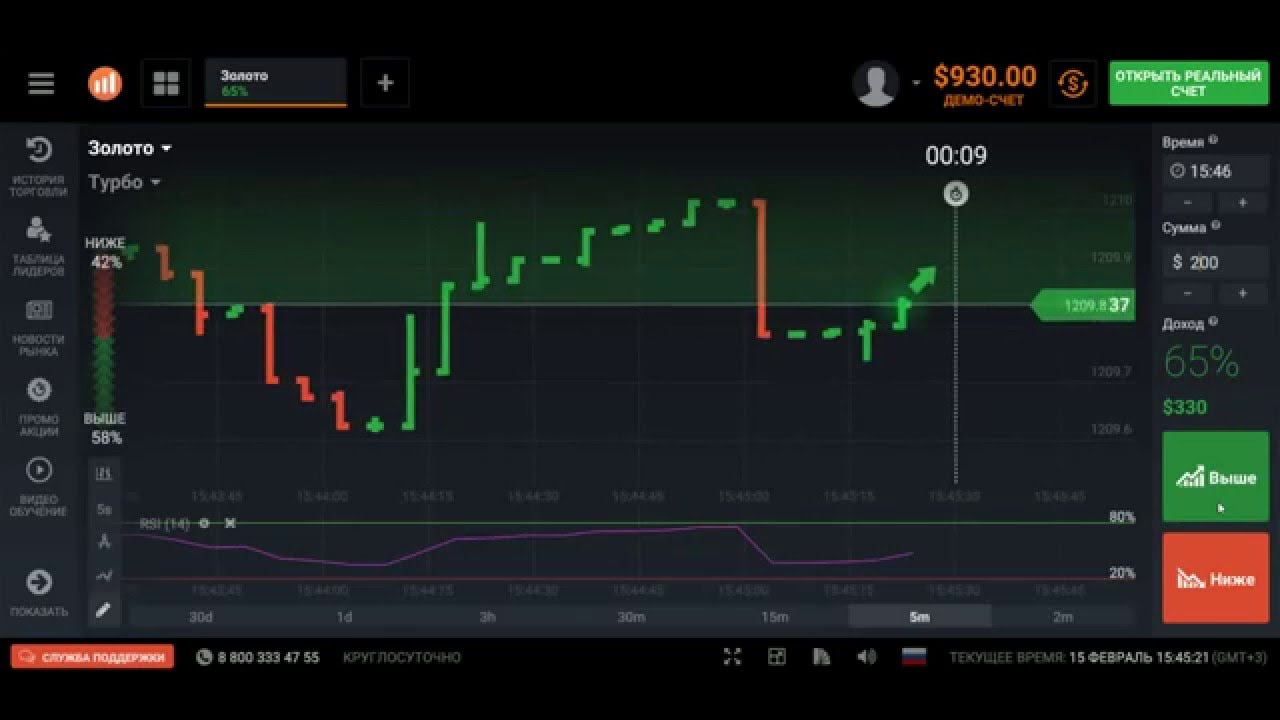Viewport: 1280px width, 720px height.
Task: Open Новости рынка sidebar item
Action: pos(39,327)
